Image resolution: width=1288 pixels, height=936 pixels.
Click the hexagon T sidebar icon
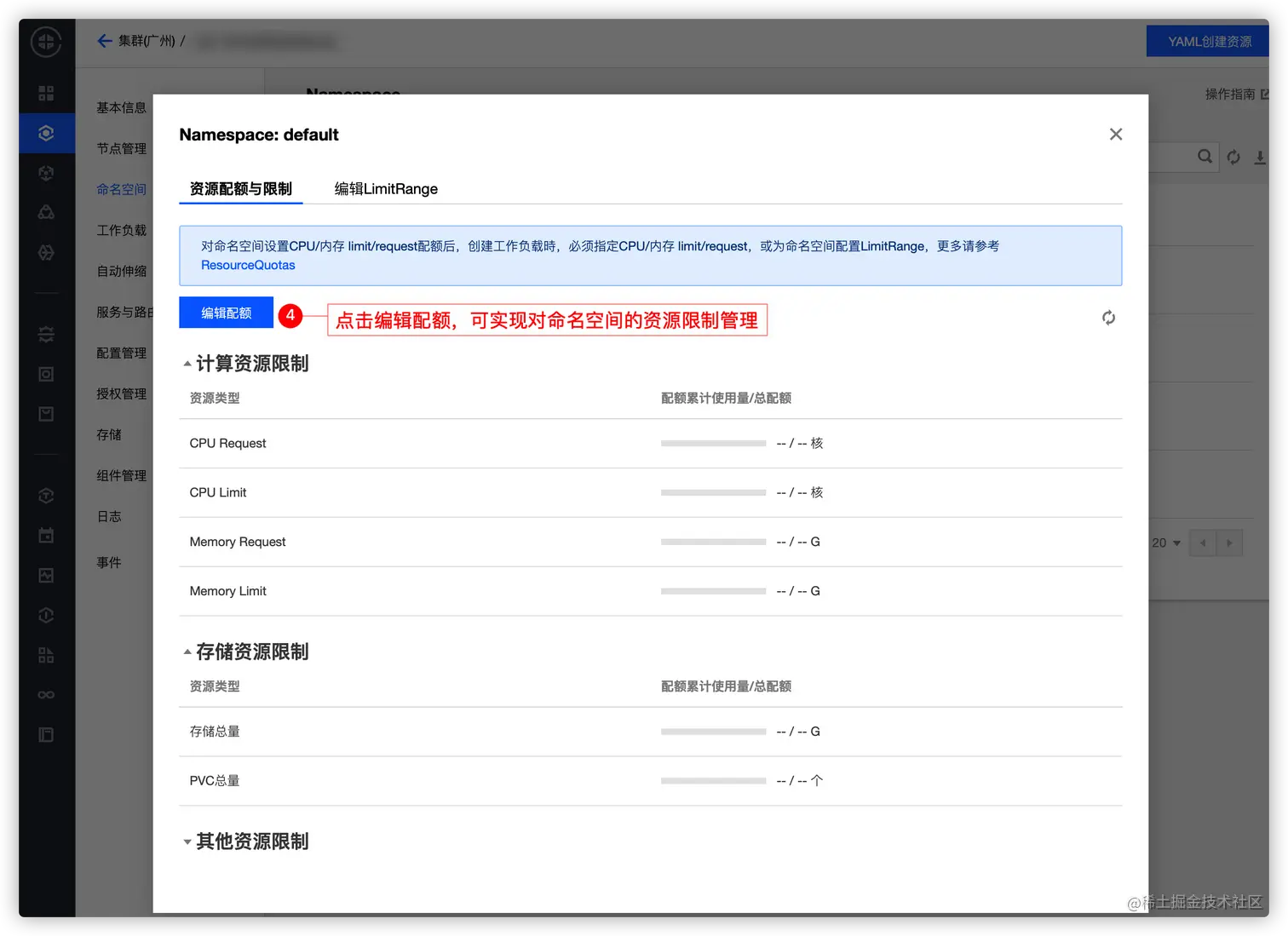46,496
